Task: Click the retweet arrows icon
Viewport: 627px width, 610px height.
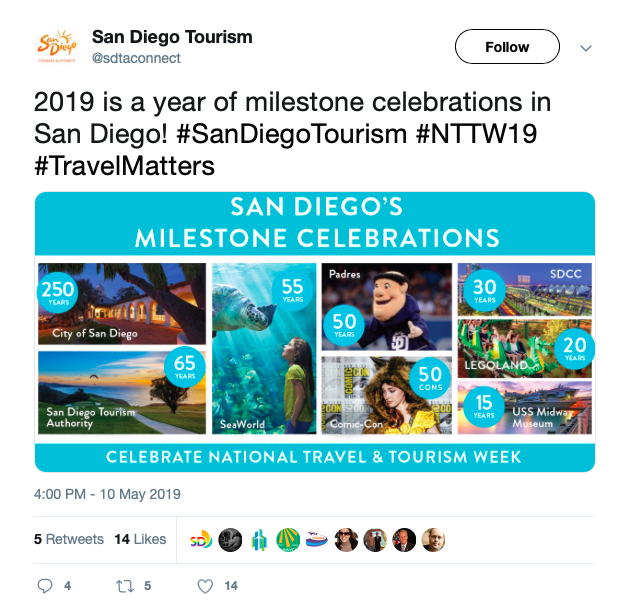Action: click(124, 586)
